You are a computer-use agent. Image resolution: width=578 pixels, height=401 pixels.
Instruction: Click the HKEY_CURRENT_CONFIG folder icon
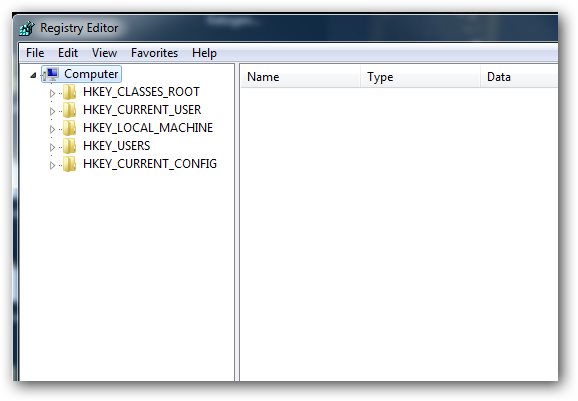point(69,164)
